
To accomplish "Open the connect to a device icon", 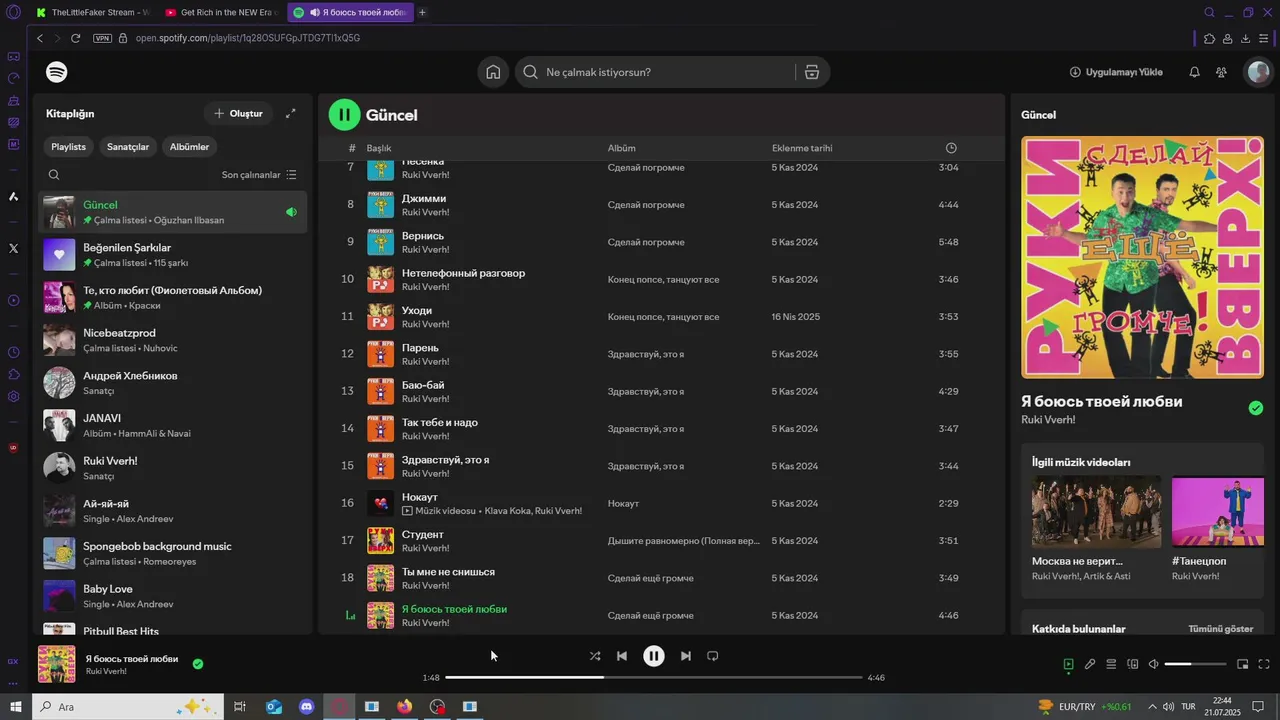I will pyautogui.click(x=1133, y=664).
